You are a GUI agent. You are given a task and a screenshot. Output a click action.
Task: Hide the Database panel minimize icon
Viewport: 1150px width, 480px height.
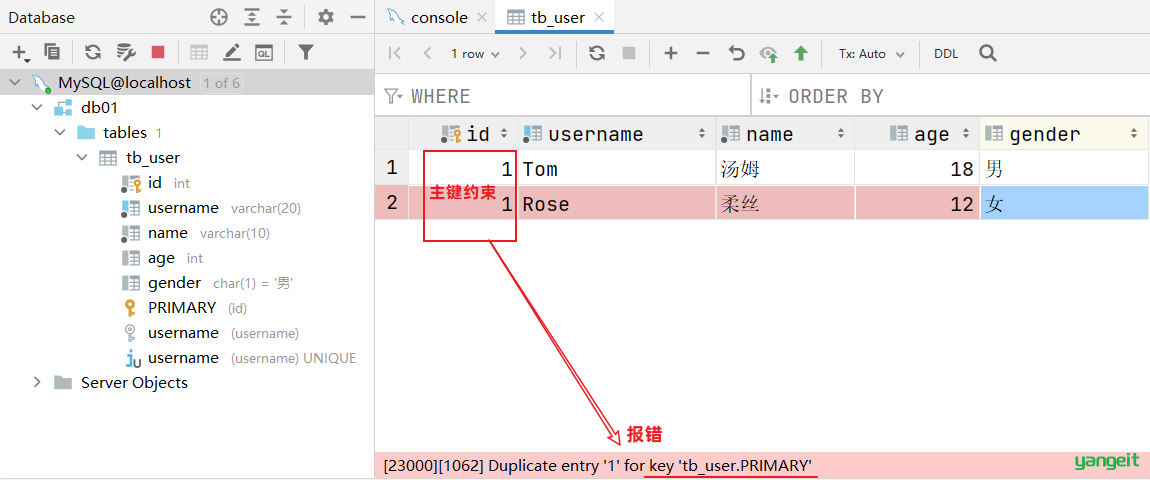[358, 18]
